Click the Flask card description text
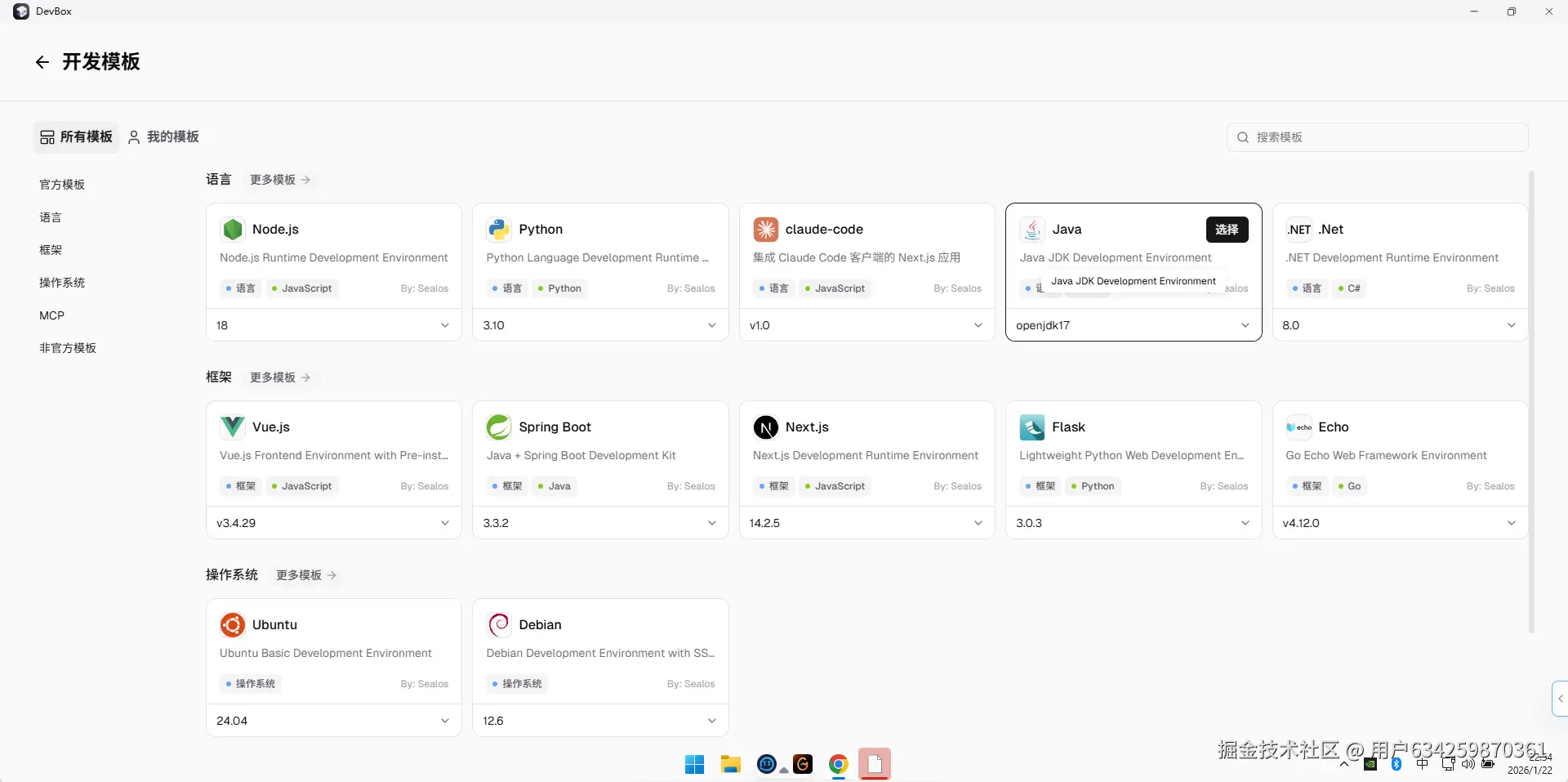1568x782 pixels. [x=1132, y=456]
